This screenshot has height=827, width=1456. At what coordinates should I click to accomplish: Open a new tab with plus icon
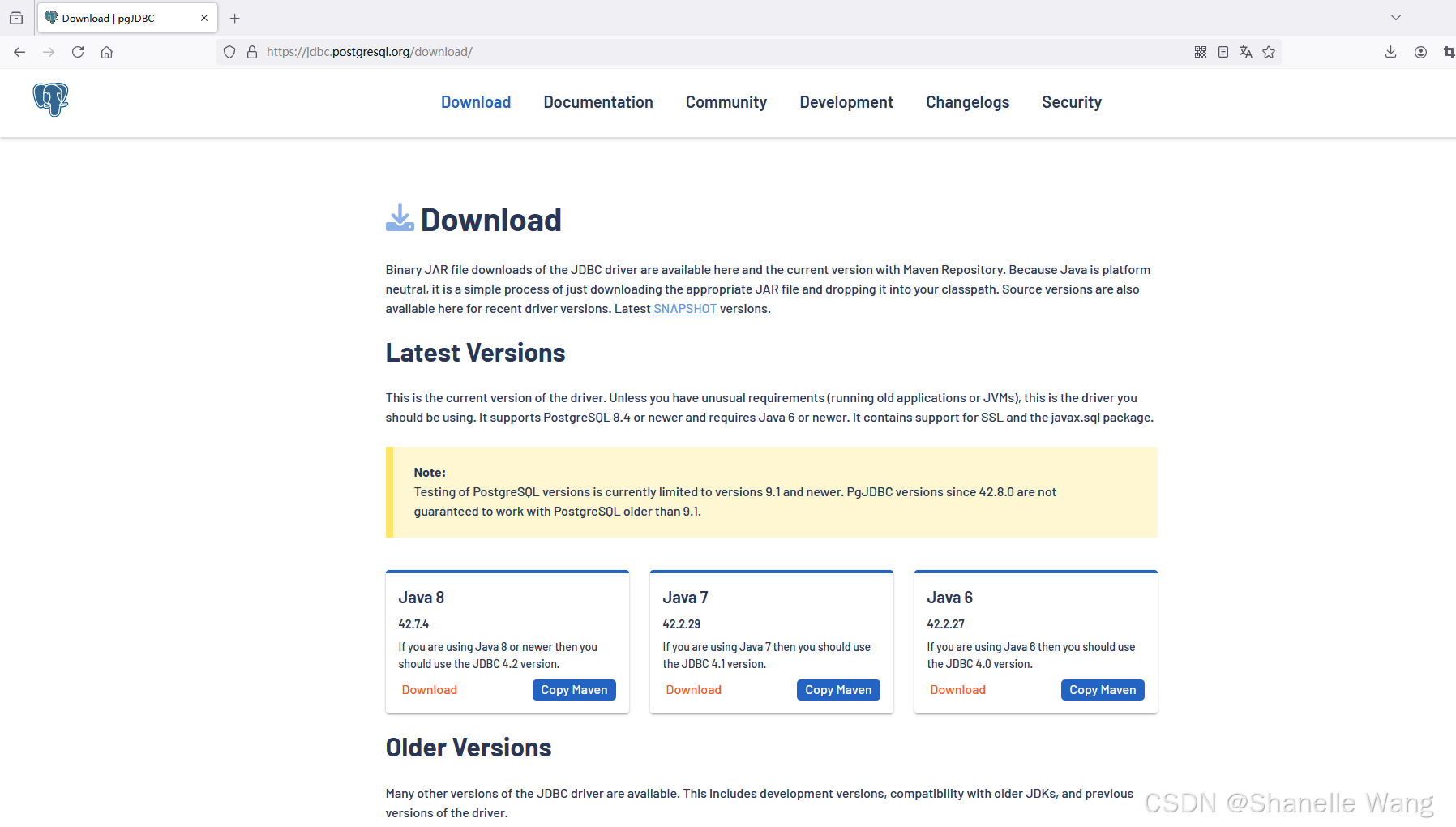click(x=235, y=18)
